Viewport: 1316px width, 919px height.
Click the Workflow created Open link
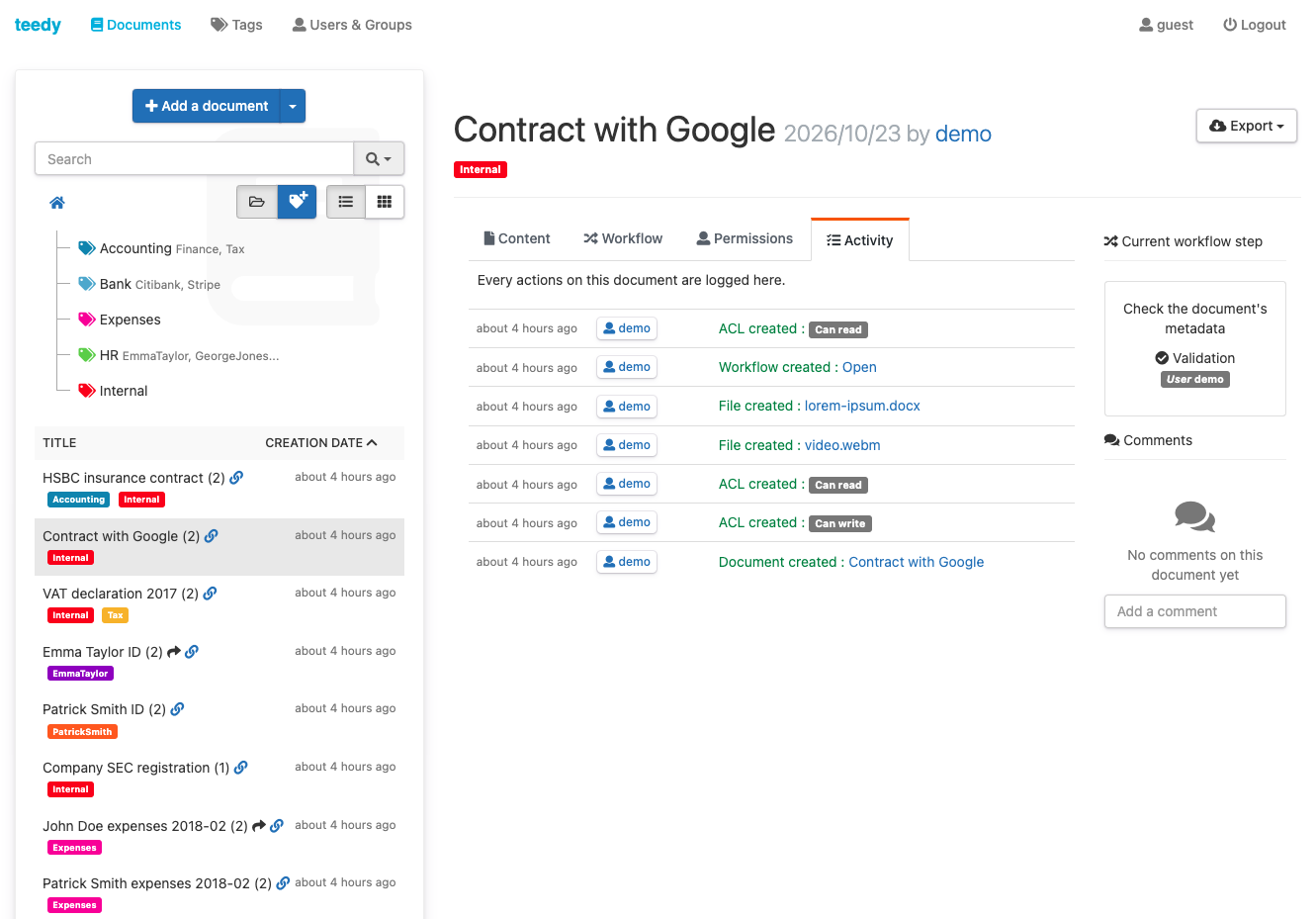[x=859, y=367]
